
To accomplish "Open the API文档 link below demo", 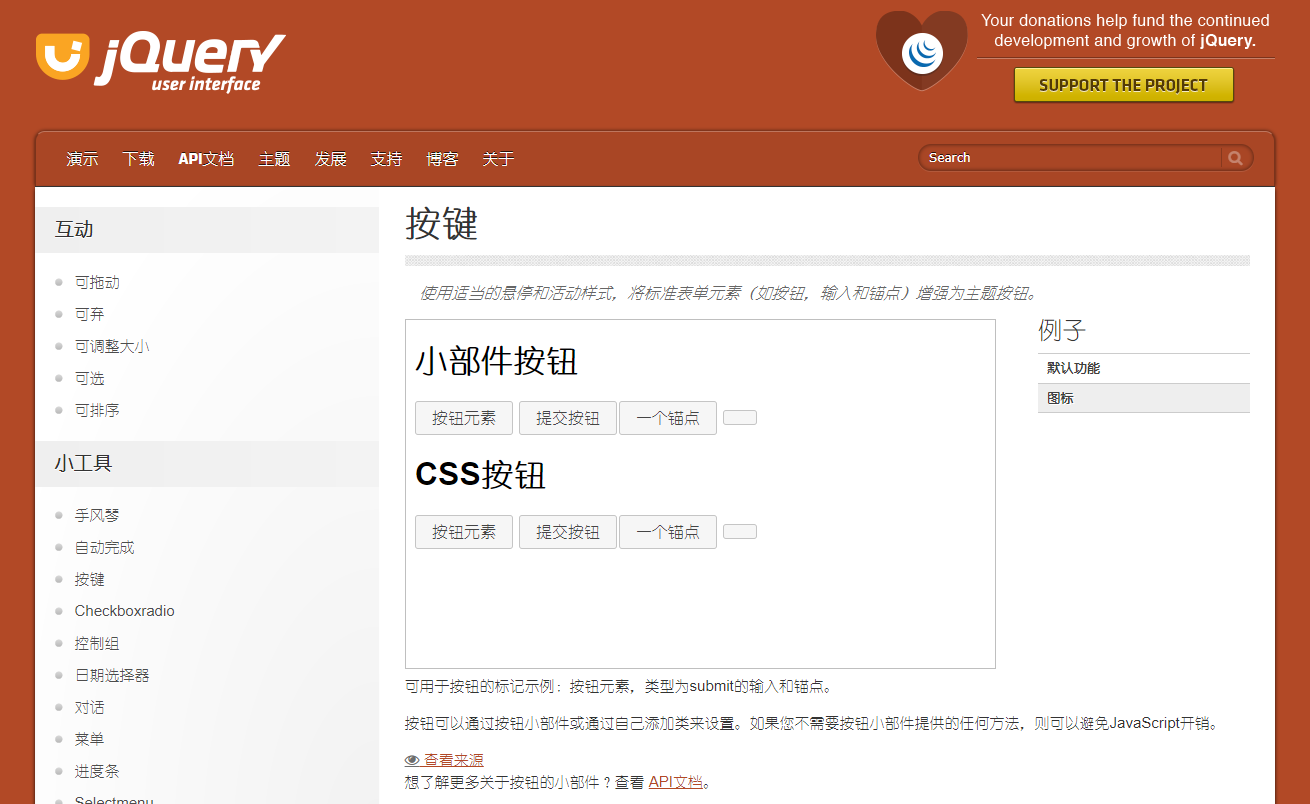I will pos(676,783).
